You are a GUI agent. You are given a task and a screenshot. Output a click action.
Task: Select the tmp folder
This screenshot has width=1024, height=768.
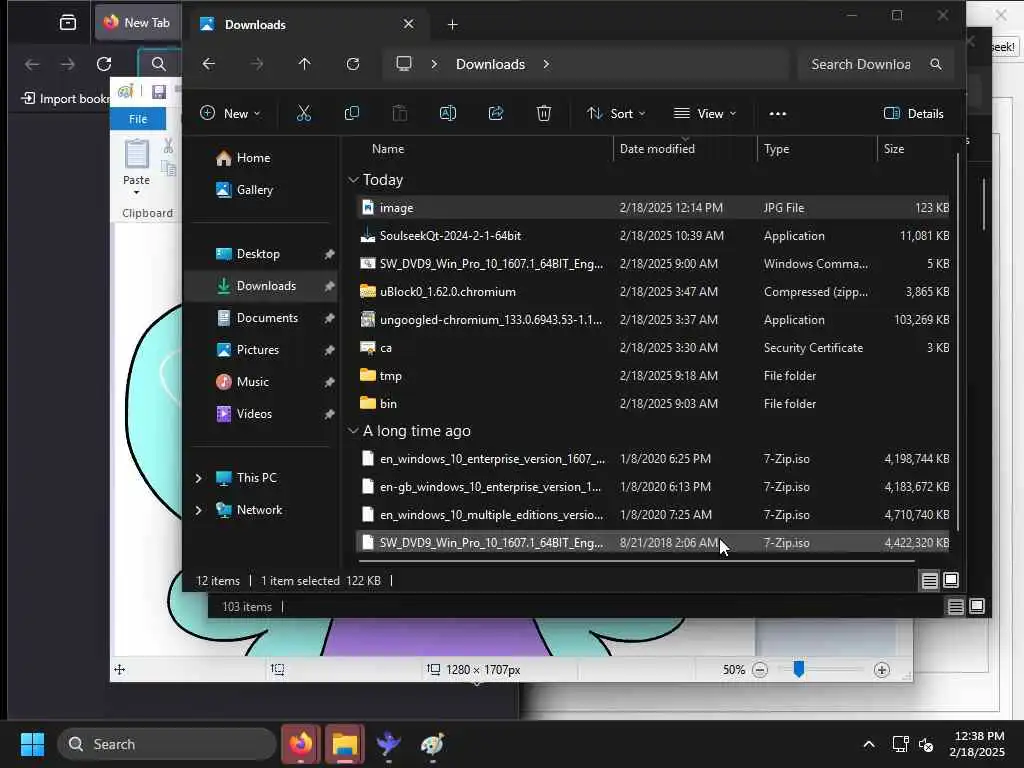click(652, 376)
